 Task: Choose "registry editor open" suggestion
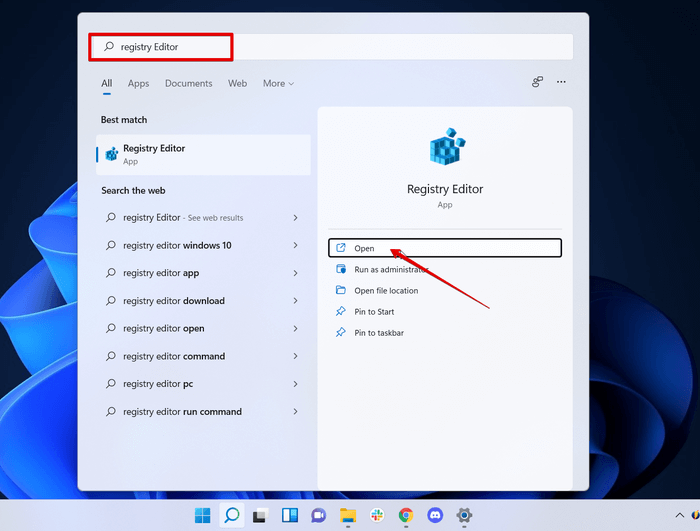(164, 328)
